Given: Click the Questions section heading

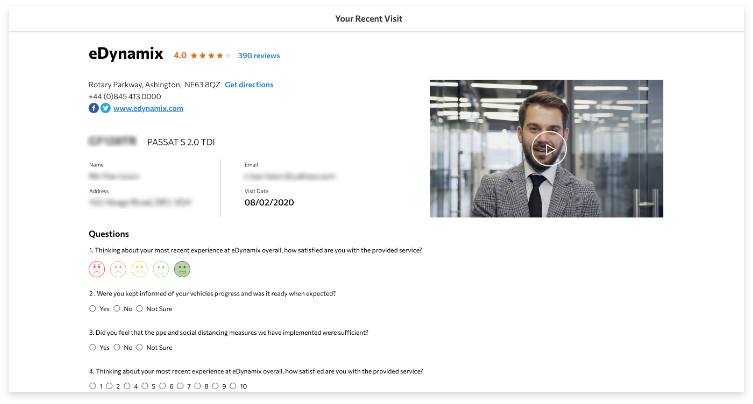Looking at the screenshot, I should tap(109, 234).
